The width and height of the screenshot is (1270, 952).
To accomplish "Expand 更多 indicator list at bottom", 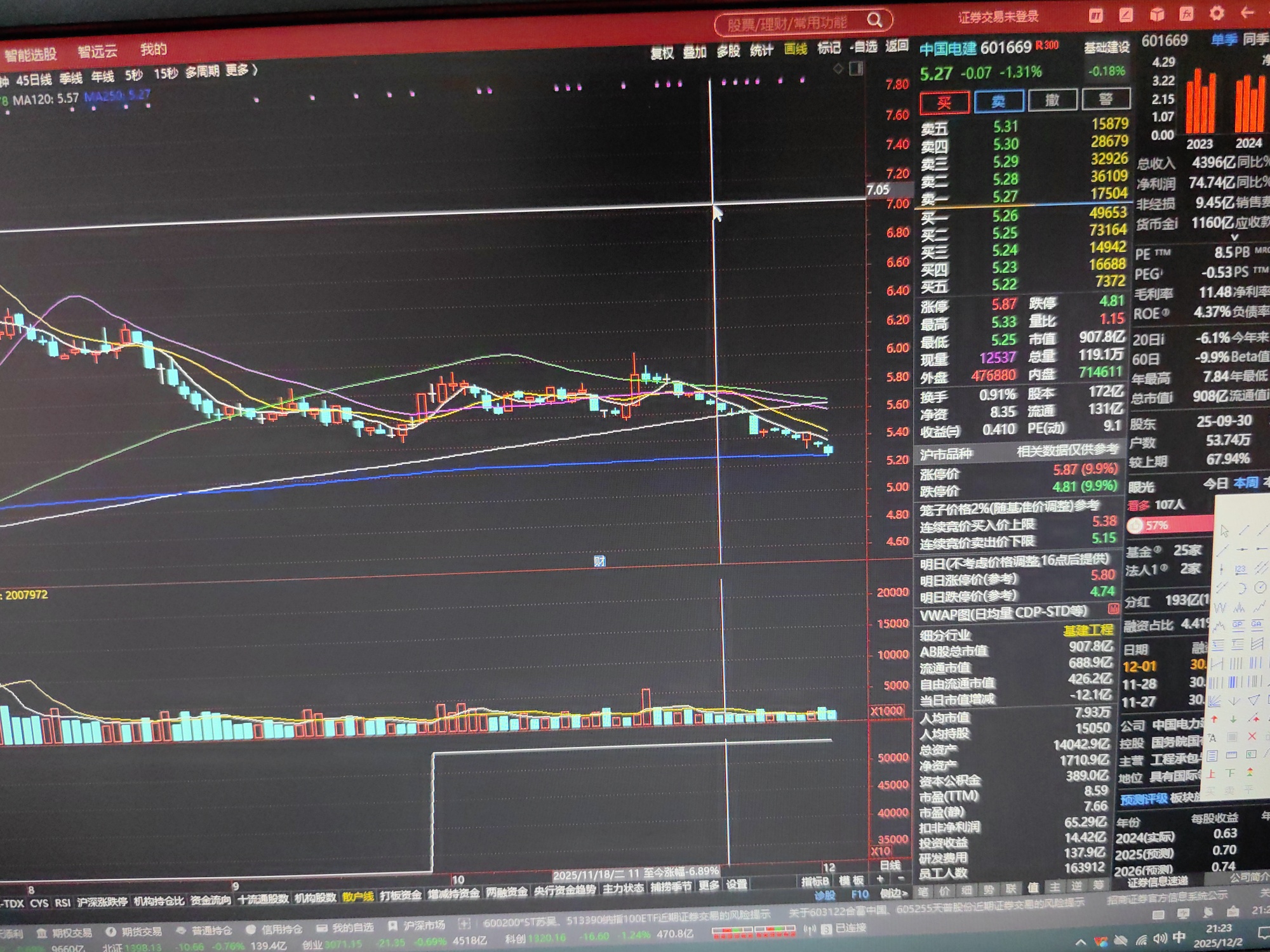I will point(709,885).
